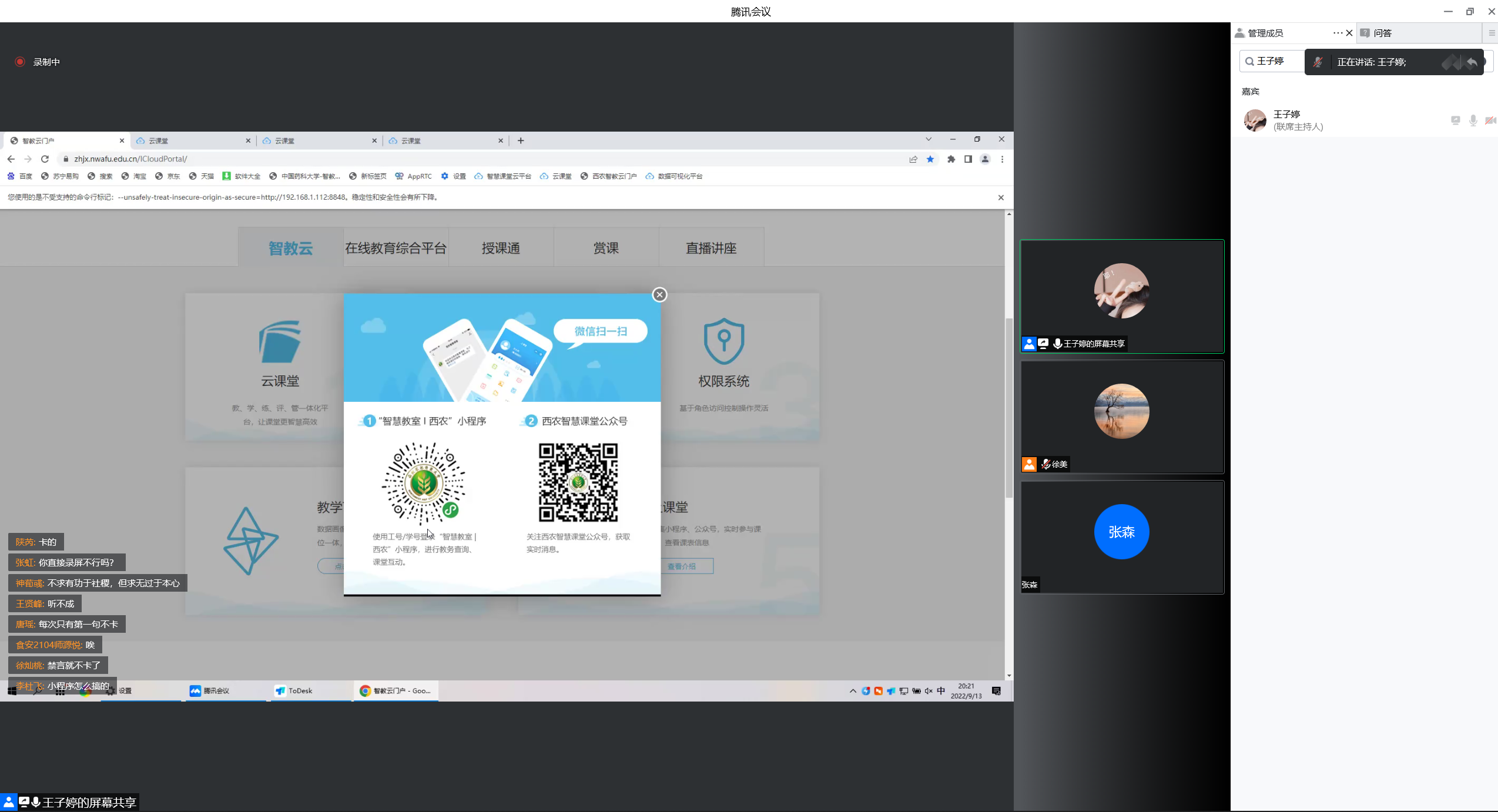Select 张森's video tile avatar
Viewport: 1498px width, 812px height.
[1121, 532]
